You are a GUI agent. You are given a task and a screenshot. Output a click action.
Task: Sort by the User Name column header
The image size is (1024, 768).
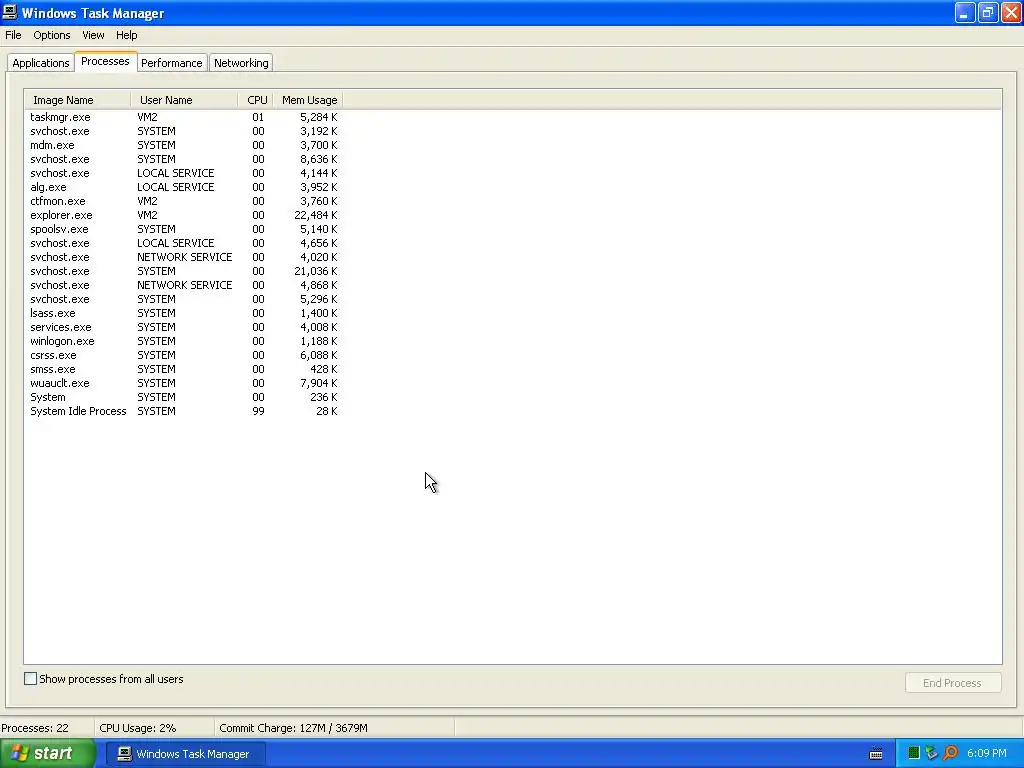pos(184,100)
